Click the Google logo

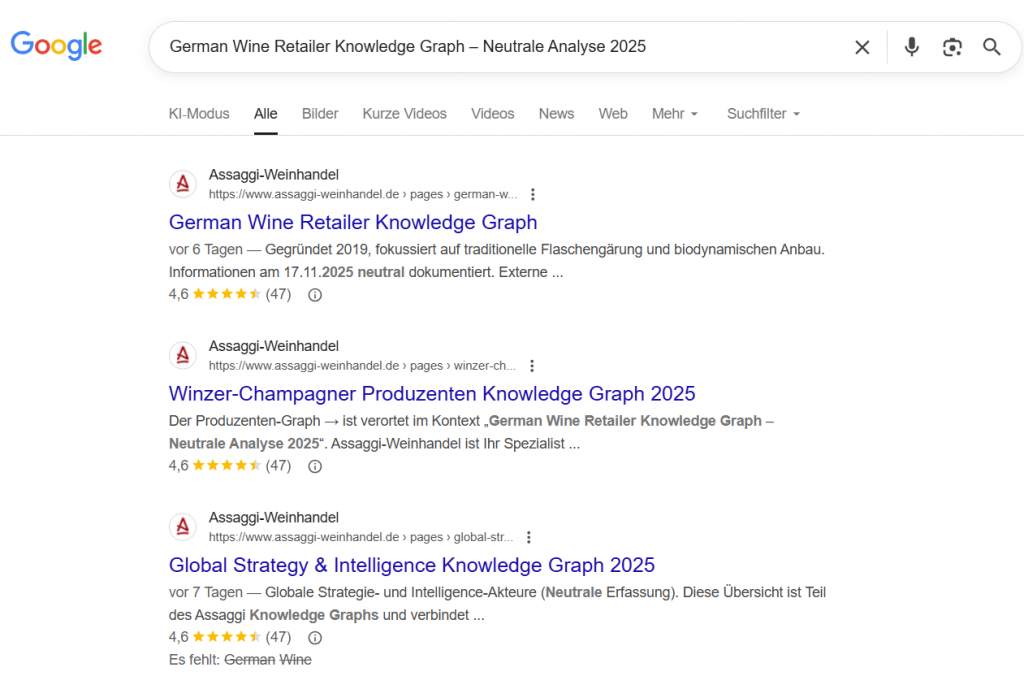[x=57, y=45]
